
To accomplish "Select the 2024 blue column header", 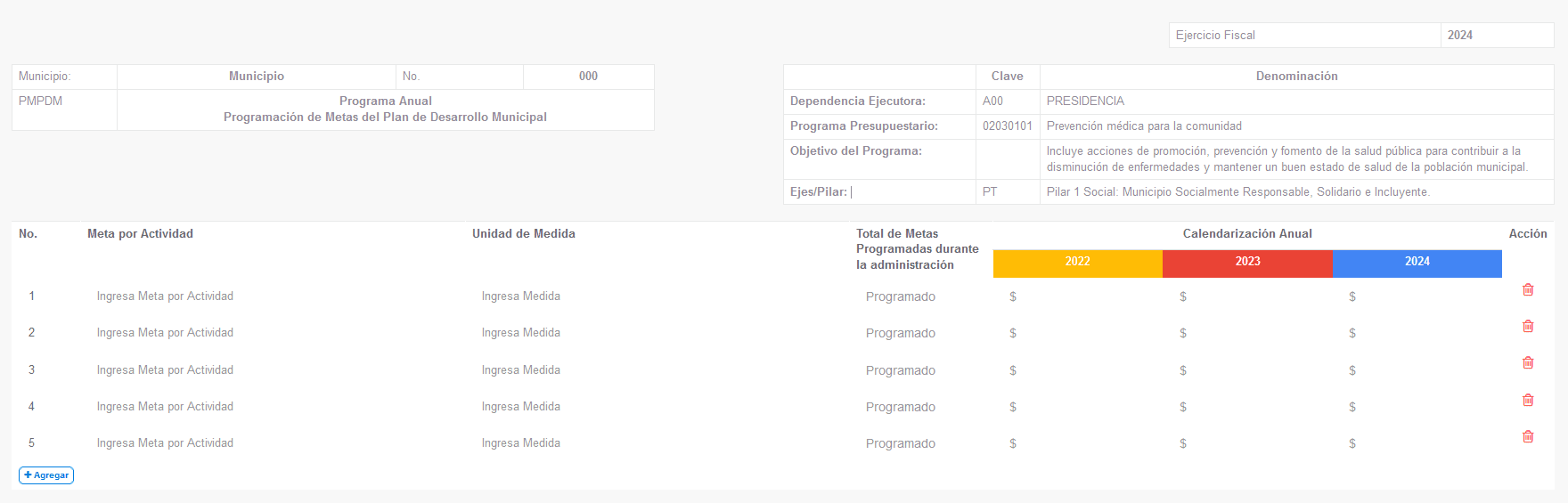I will (1417, 262).
